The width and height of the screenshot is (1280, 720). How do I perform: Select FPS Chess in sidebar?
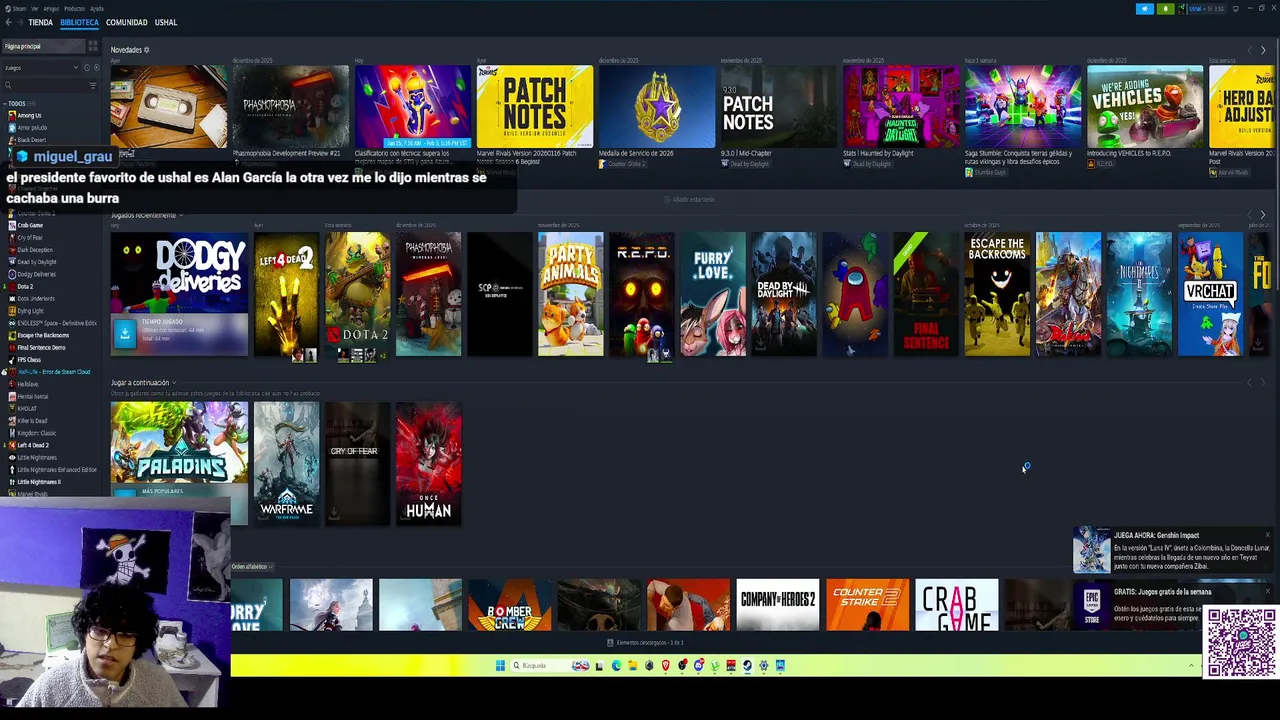(x=28, y=360)
